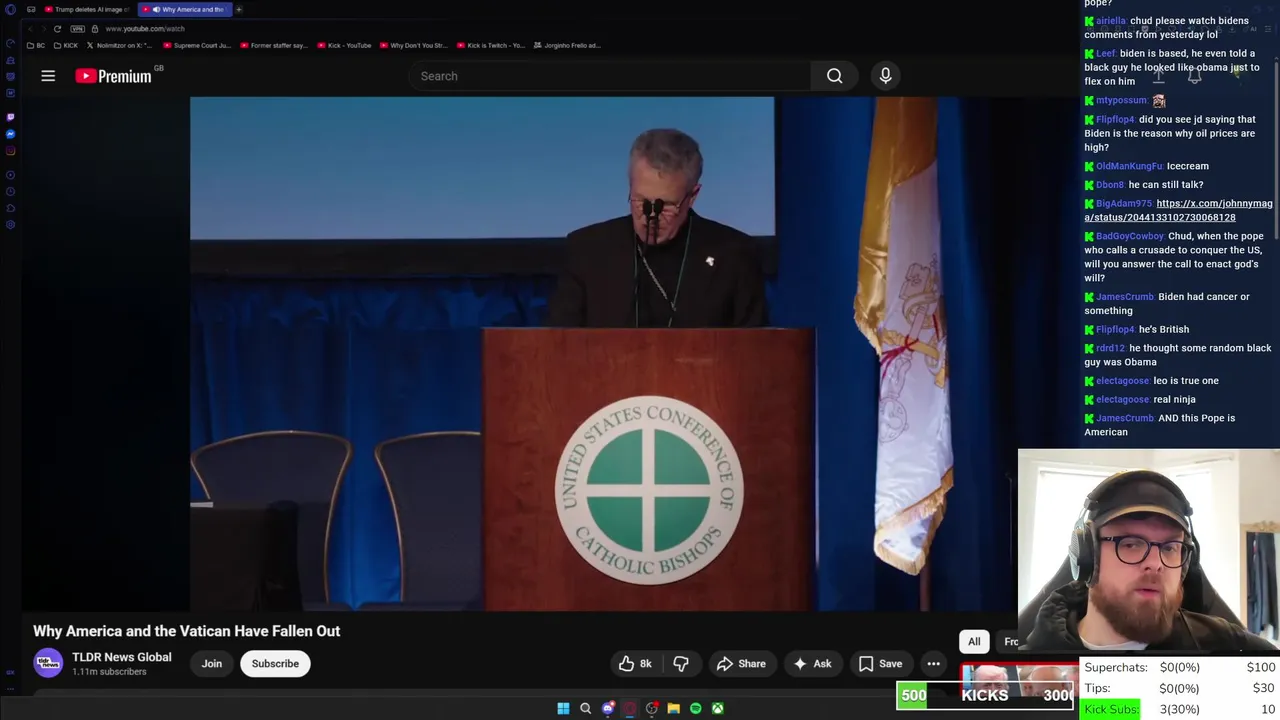
Task: Open more actions three-dot menu
Action: pyautogui.click(x=933, y=664)
